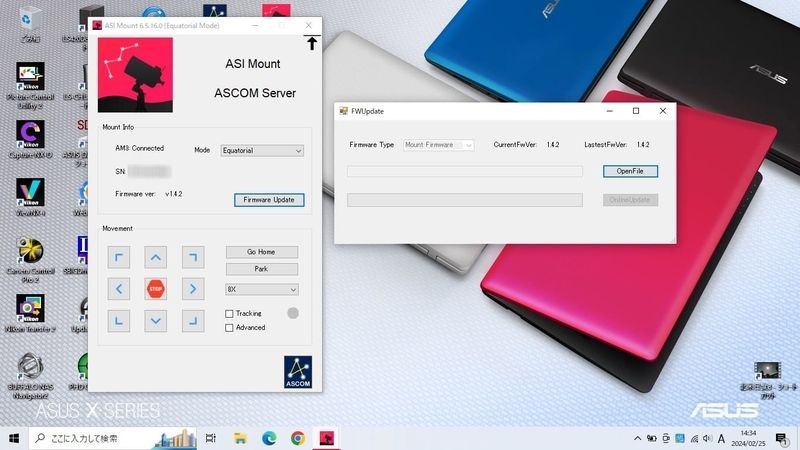Viewport: 800px width, 450px height.
Task: Click the ASCOM logo in ASI Mount window
Action: click(x=298, y=372)
